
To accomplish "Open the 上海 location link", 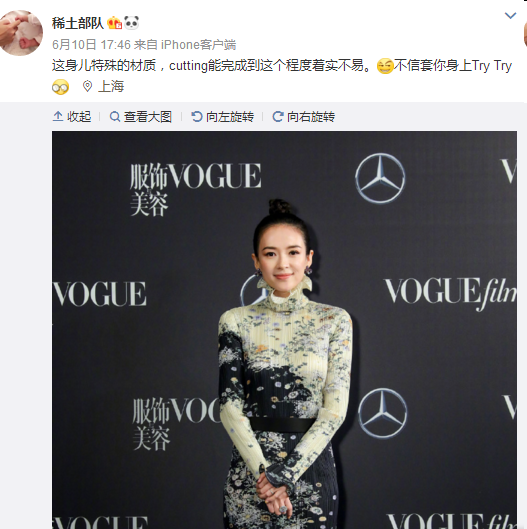I will pyautogui.click(x=111, y=87).
